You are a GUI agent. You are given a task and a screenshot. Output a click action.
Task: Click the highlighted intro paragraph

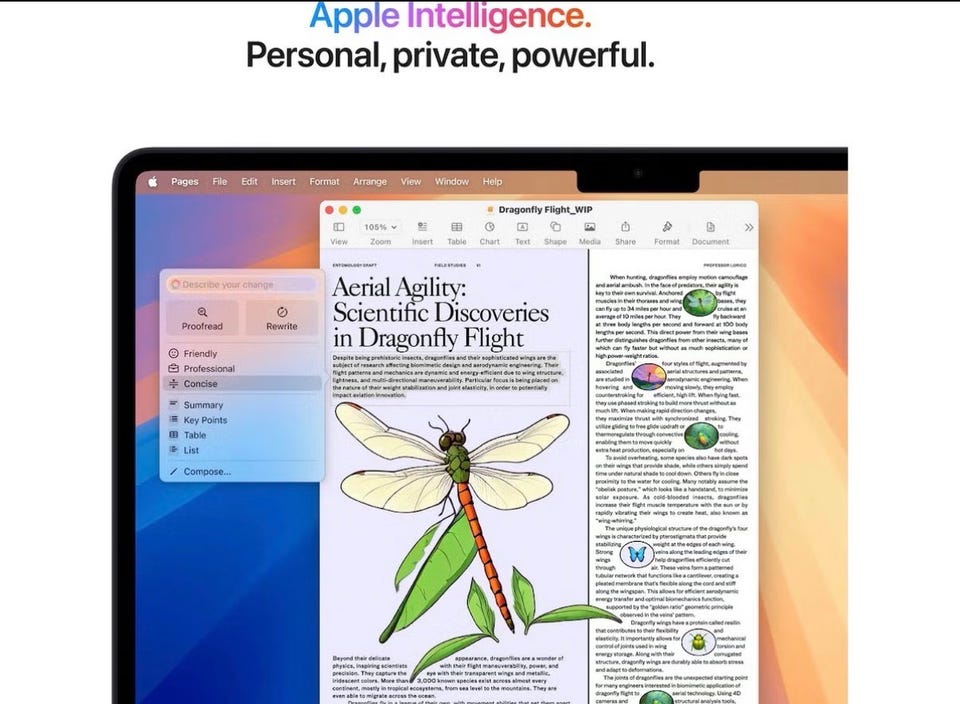[448, 376]
